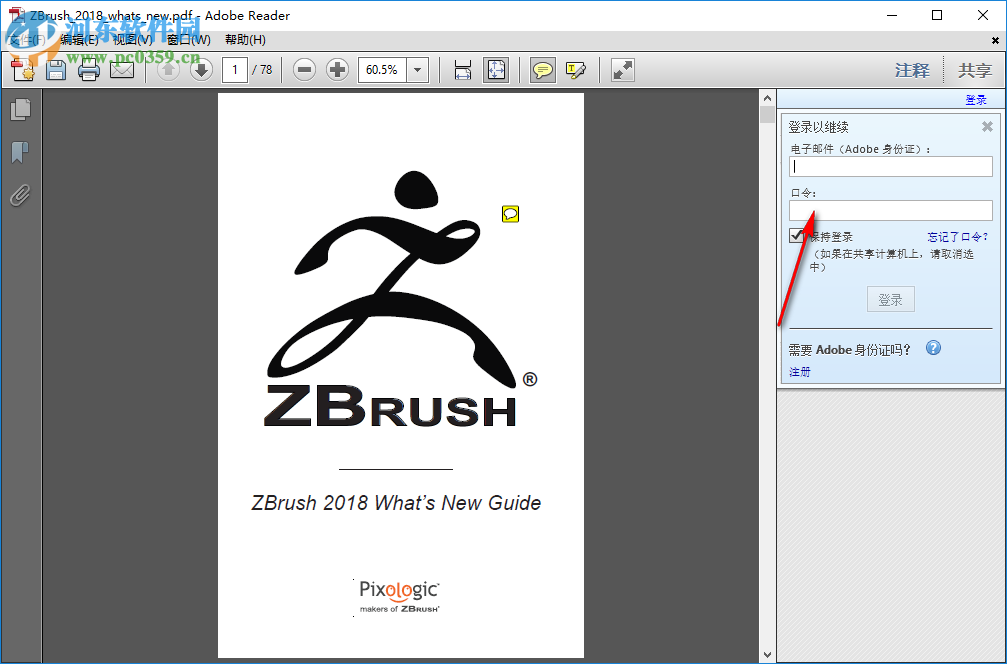
Task: Open the 注释 (Comment) pane
Action: click(x=912, y=70)
